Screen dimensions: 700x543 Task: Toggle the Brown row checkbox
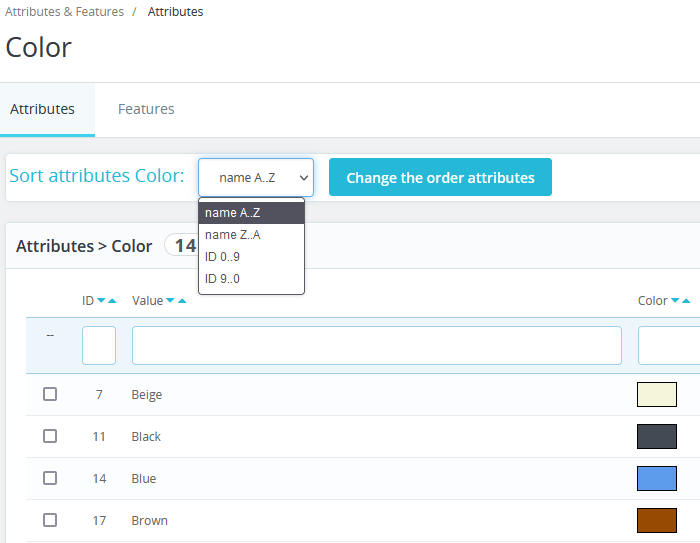[50, 520]
